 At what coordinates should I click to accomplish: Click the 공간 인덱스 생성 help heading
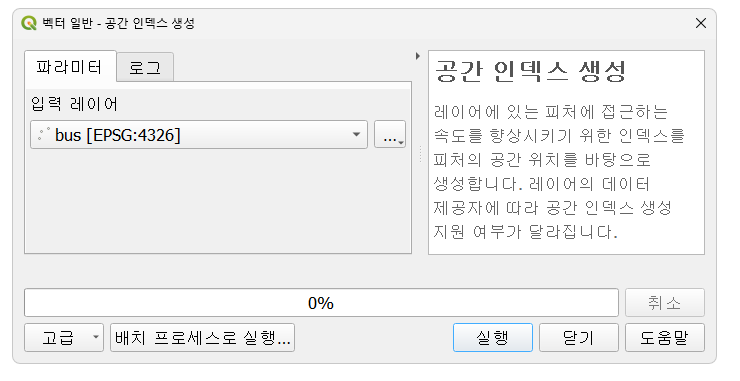coord(530,72)
